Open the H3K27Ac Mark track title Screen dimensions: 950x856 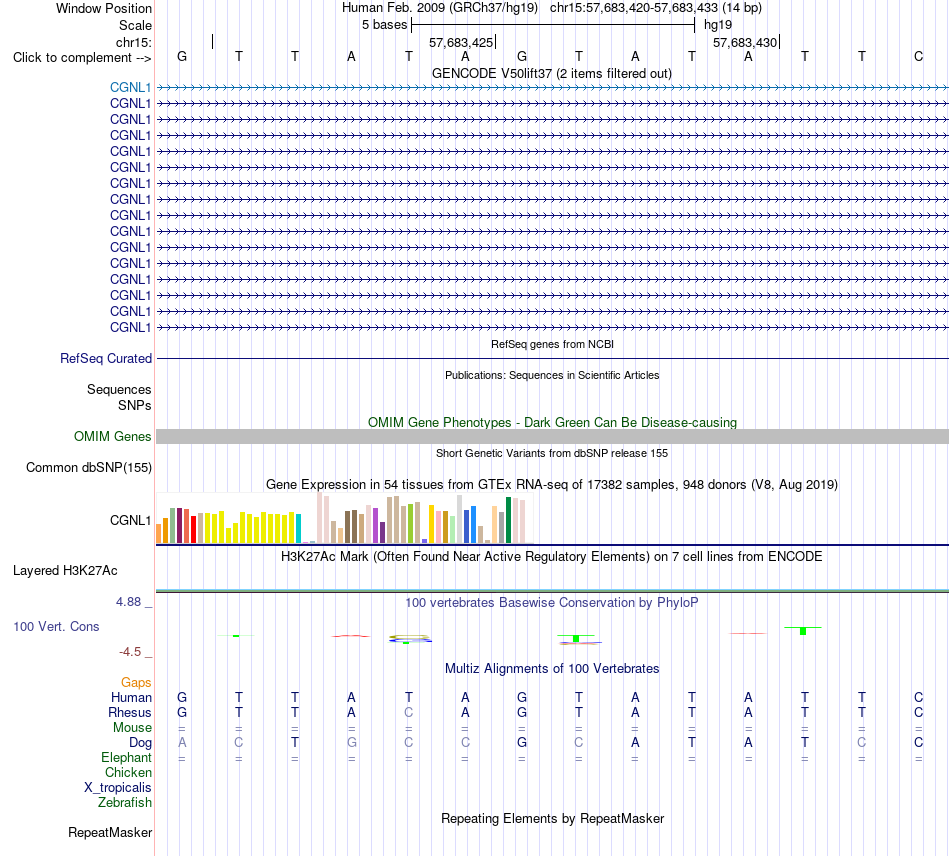point(551,557)
